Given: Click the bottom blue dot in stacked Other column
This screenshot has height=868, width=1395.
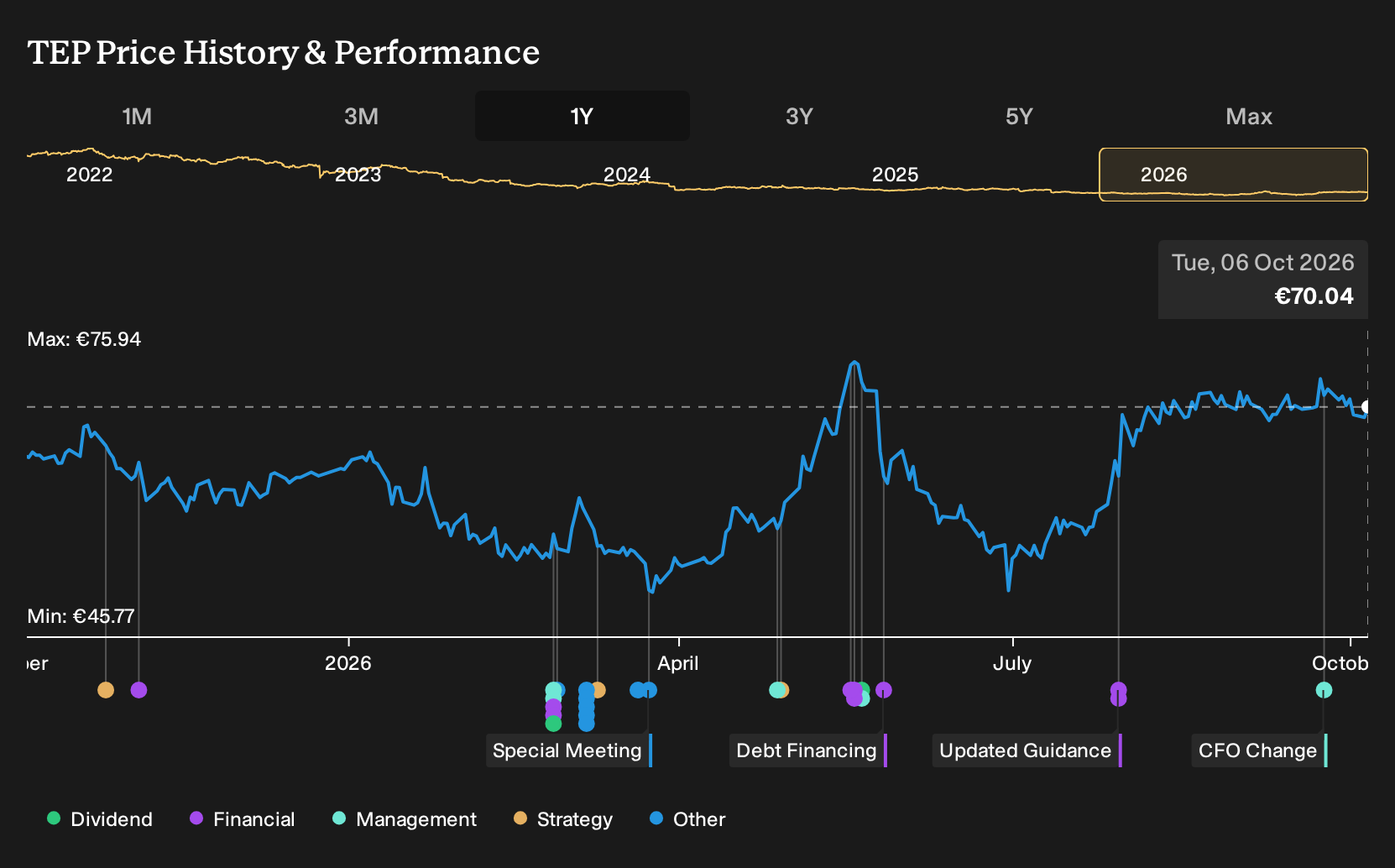Looking at the screenshot, I should (587, 724).
